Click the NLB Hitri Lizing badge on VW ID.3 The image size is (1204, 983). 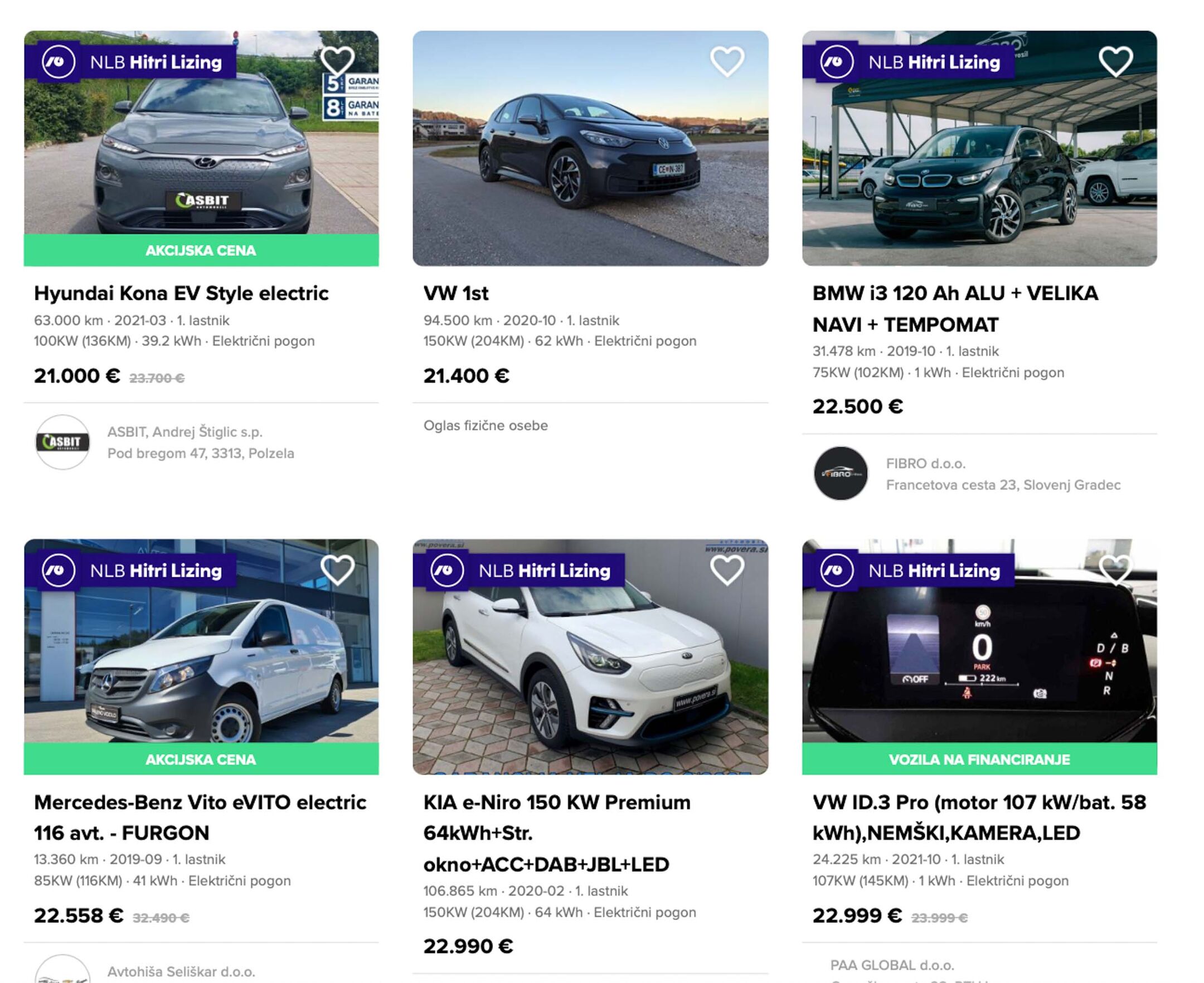coord(910,571)
